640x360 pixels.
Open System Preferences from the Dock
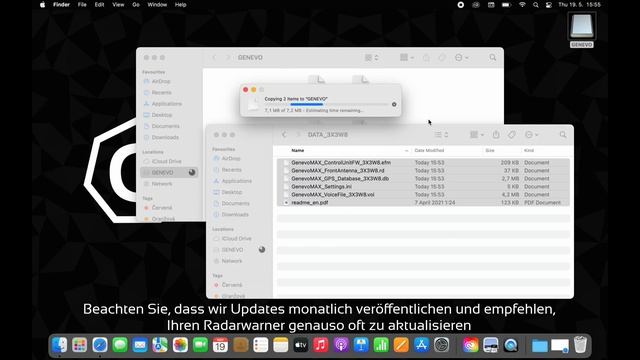[442, 345]
